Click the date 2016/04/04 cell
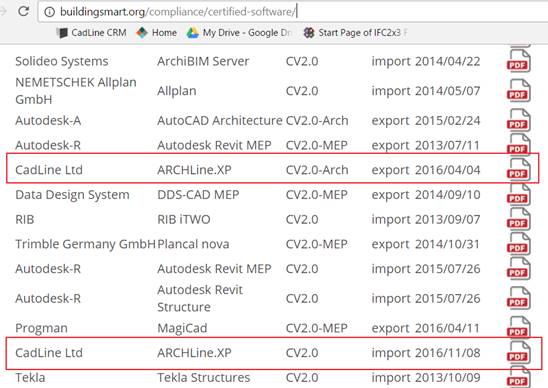 click(x=448, y=170)
